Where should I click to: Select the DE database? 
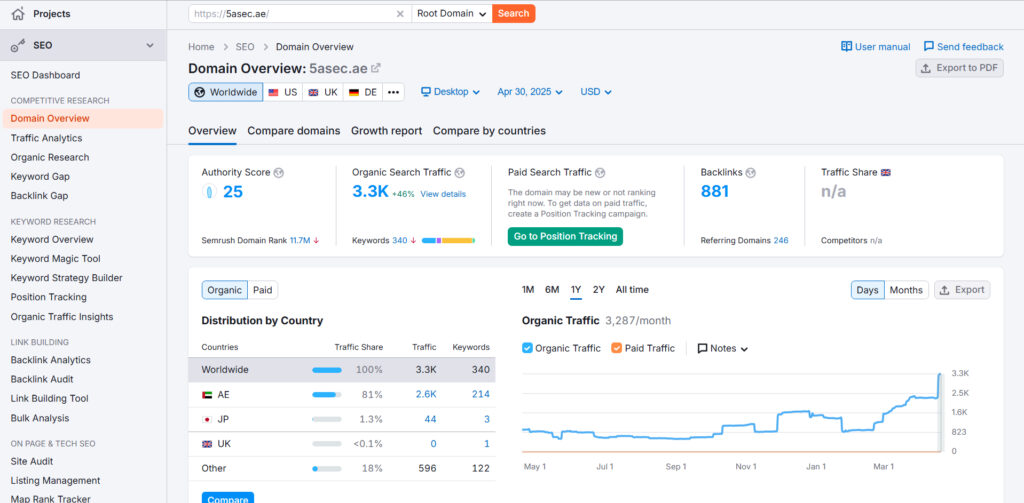(x=362, y=92)
